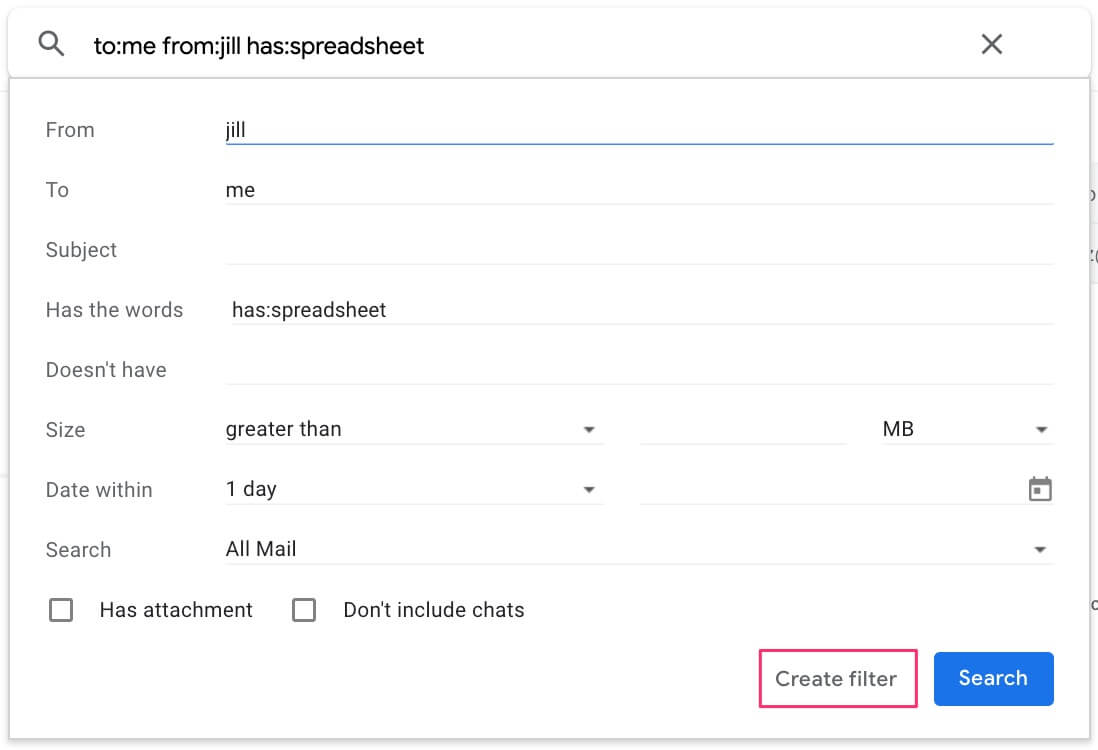Open the MB size unit dropdown

tap(967, 429)
